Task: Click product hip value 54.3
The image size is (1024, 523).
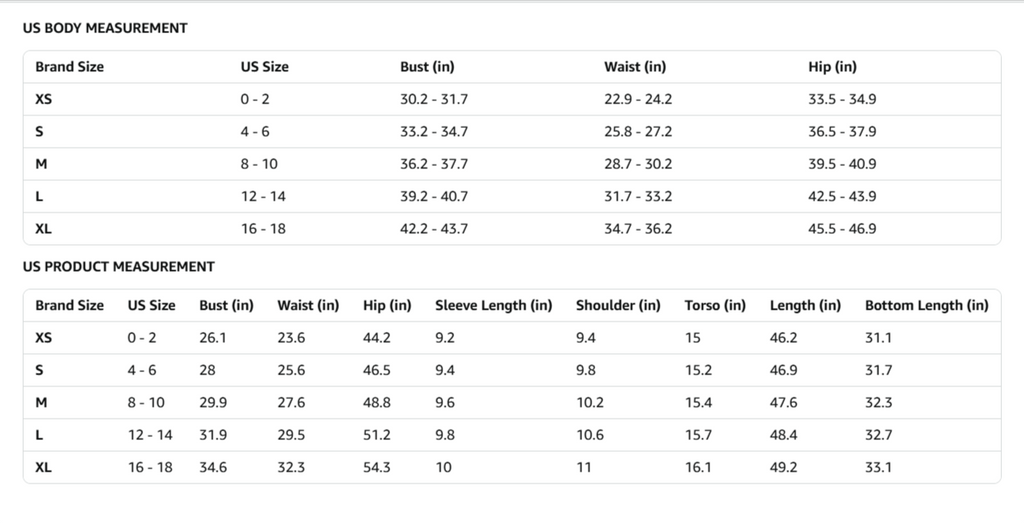Action: click(377, 467)
